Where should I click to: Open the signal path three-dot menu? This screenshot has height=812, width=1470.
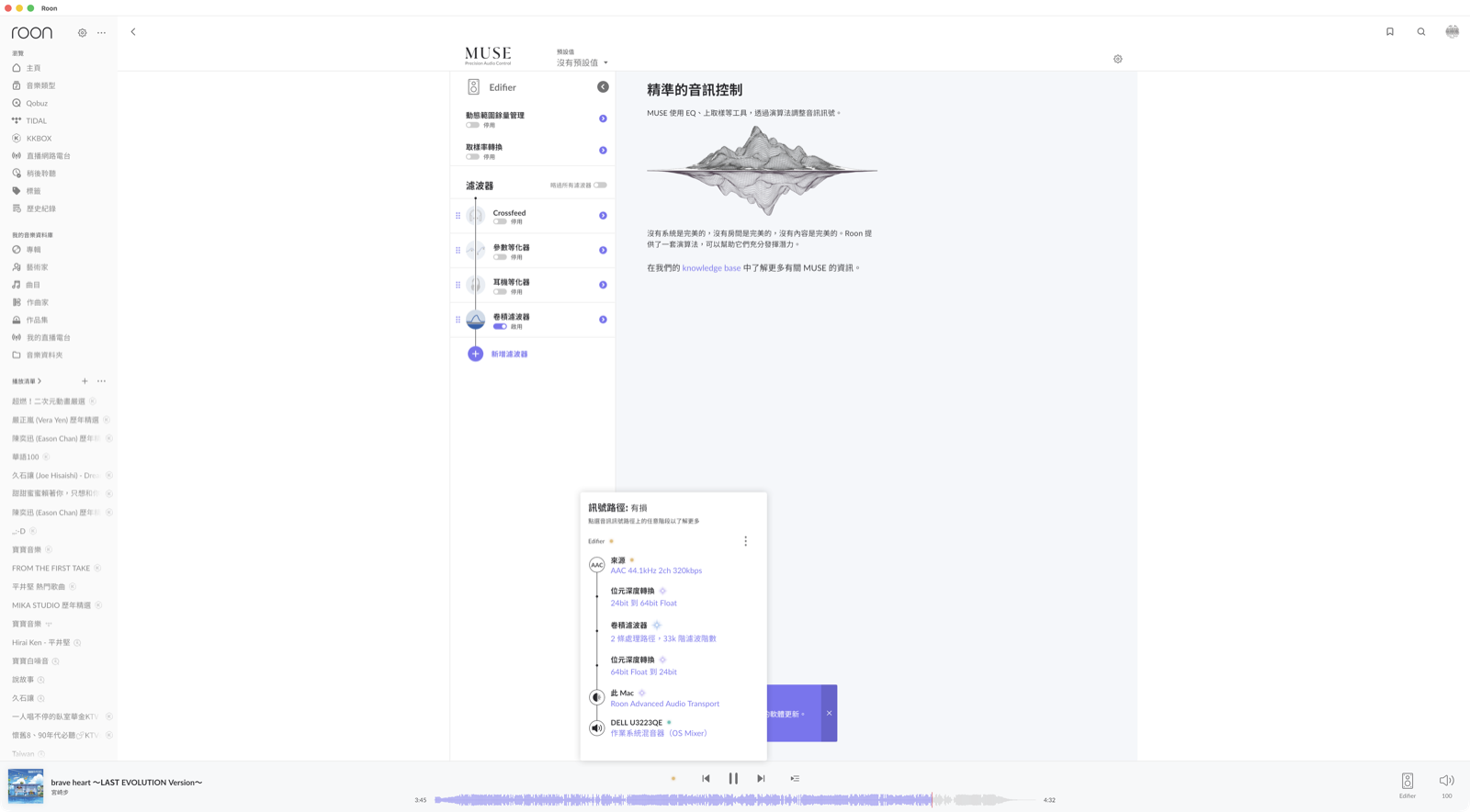[746, 541]
